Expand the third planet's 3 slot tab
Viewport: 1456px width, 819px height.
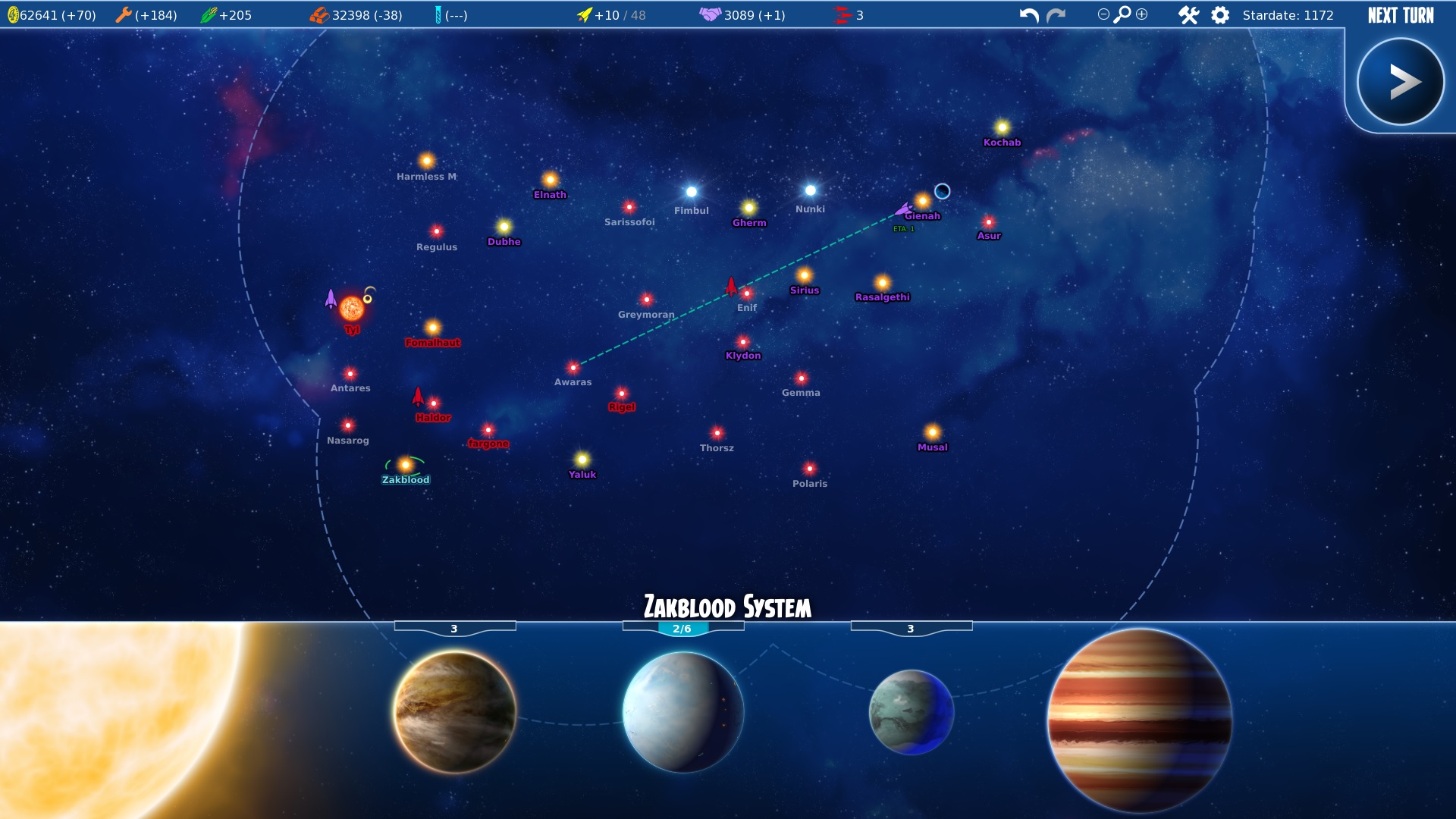pyautogui.click(x=911, y=629)
